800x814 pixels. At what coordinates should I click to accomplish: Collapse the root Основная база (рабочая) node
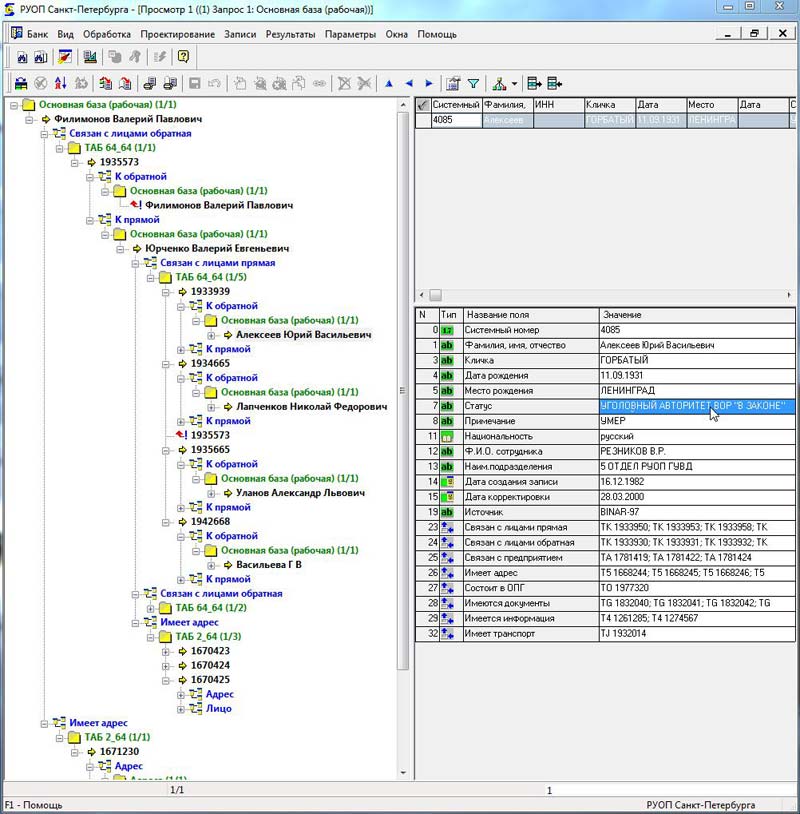pyautogui.click(x=13, y=105)
